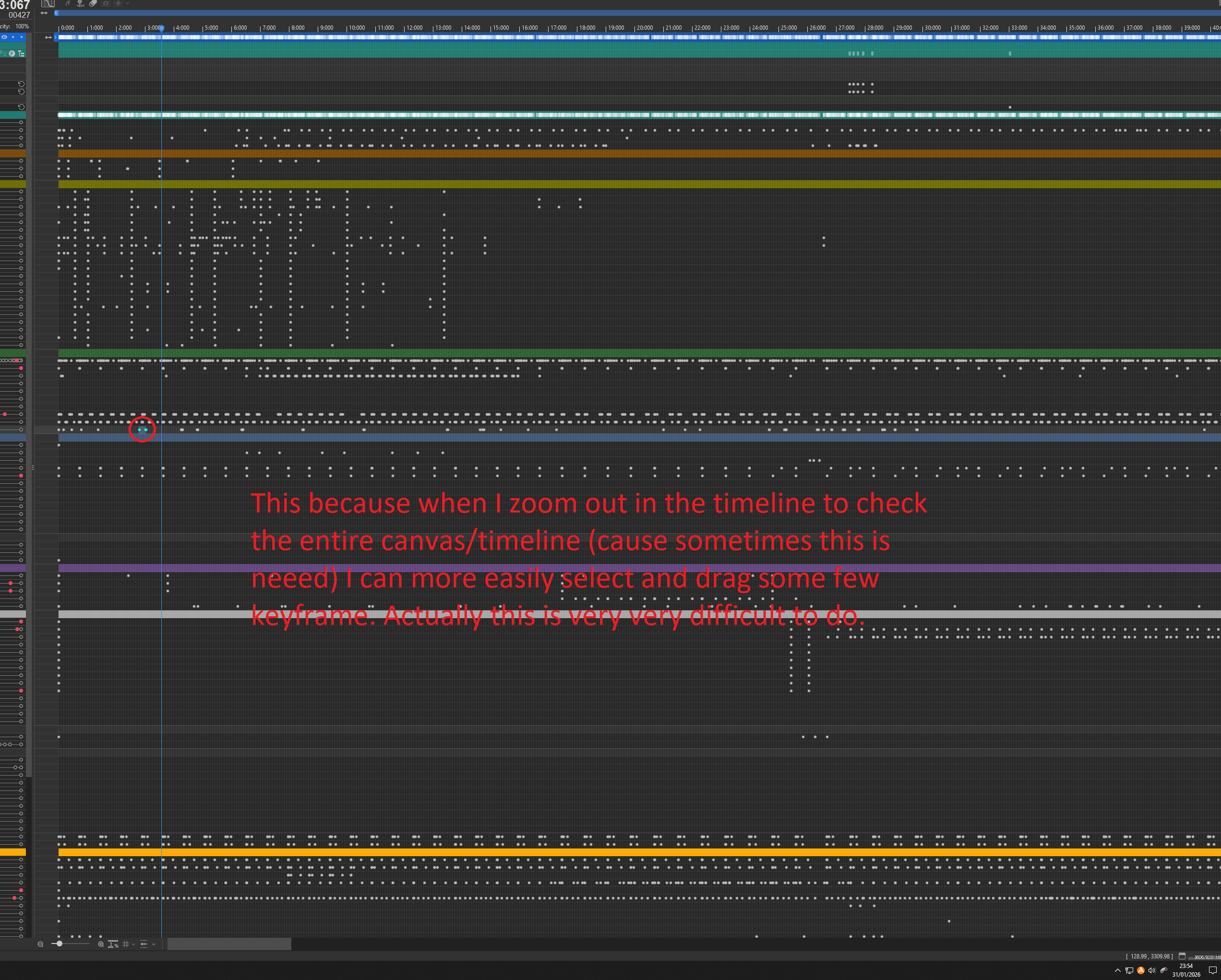Toggle first dot next to eye icon
Screen dimensions: 1221x980
point(13,37)
